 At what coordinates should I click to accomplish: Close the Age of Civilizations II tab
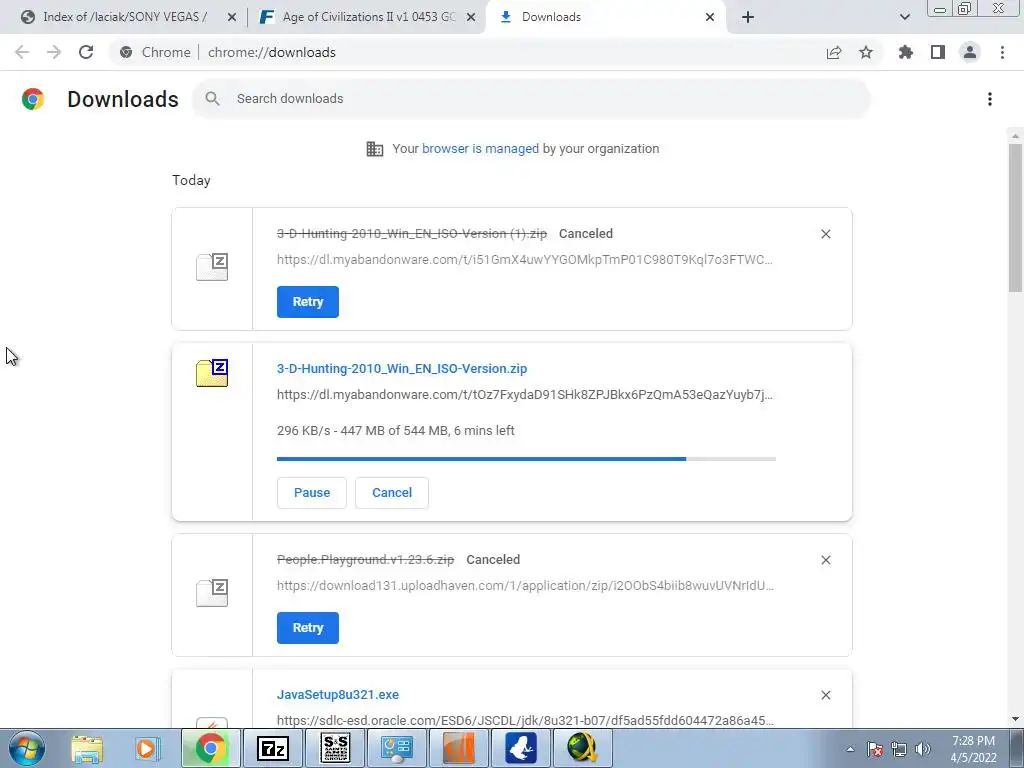(x=471, y=18)
